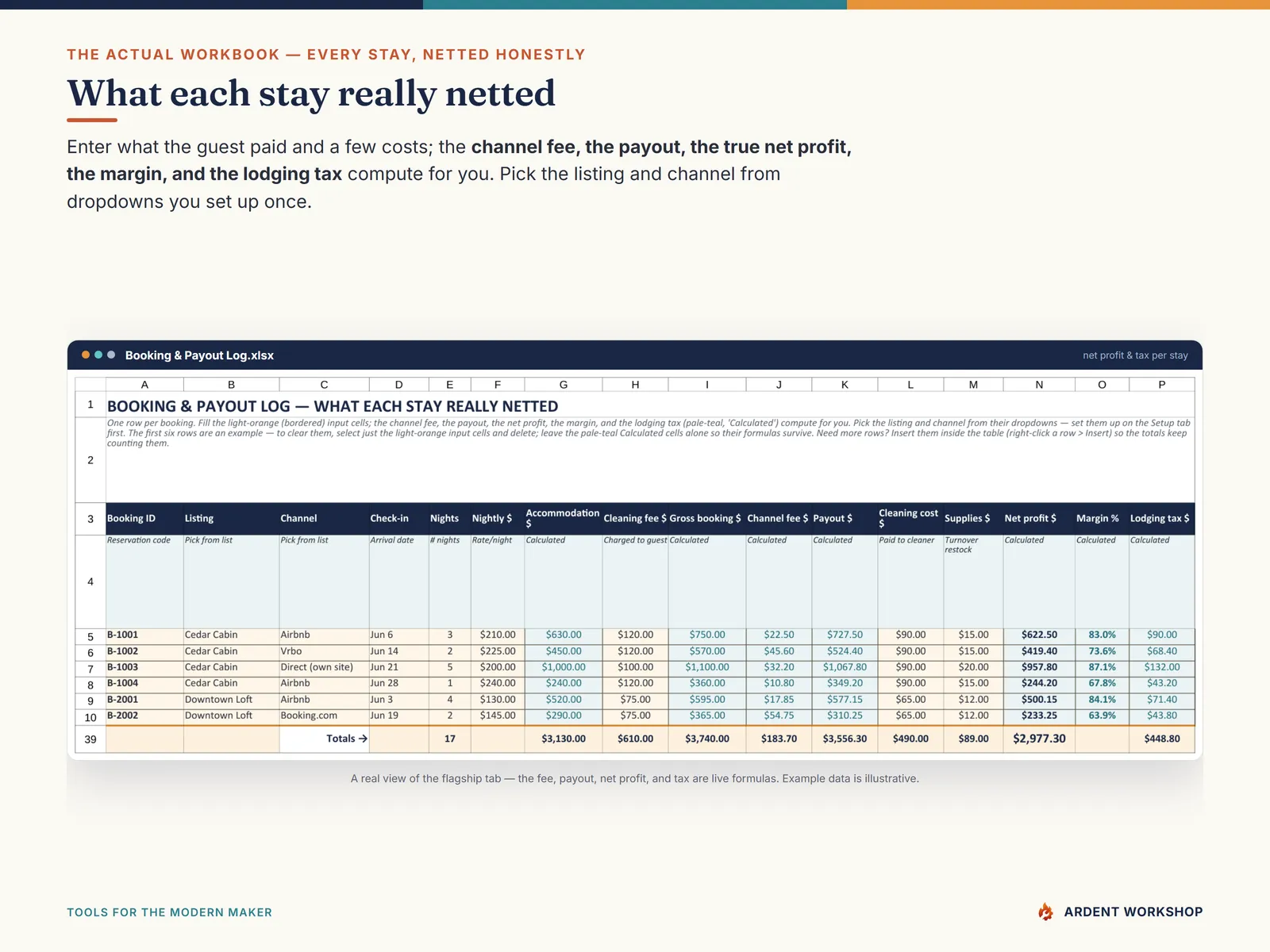
Task: Click total nights value 17
Action: pyautogui.click(x=449, y=739)
